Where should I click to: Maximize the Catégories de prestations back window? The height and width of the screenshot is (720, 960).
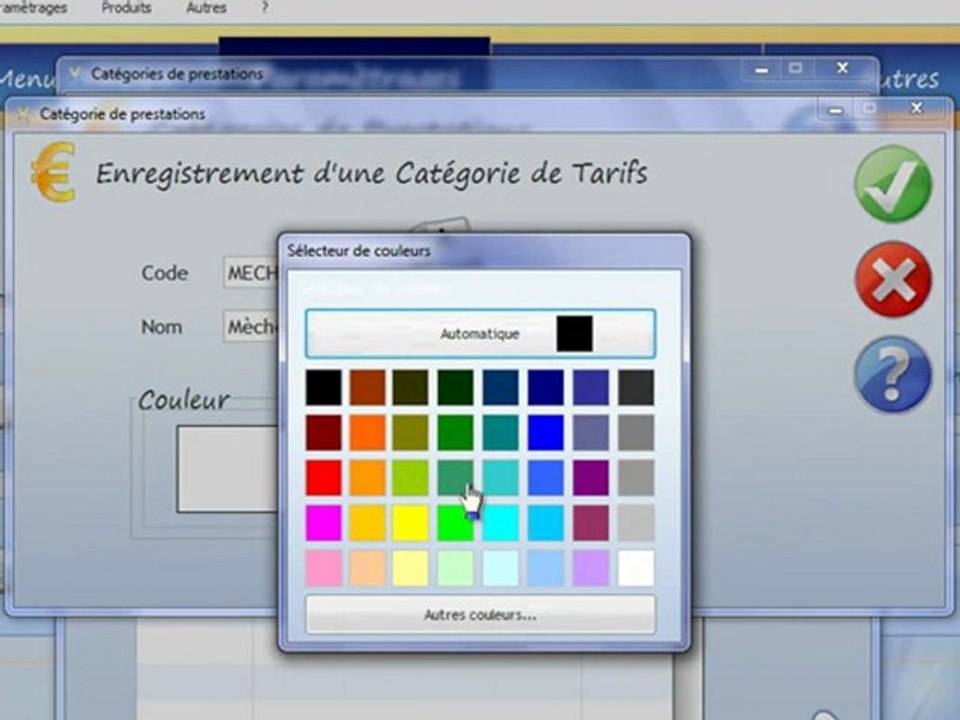pyautogui.click(x=795, y=68)
